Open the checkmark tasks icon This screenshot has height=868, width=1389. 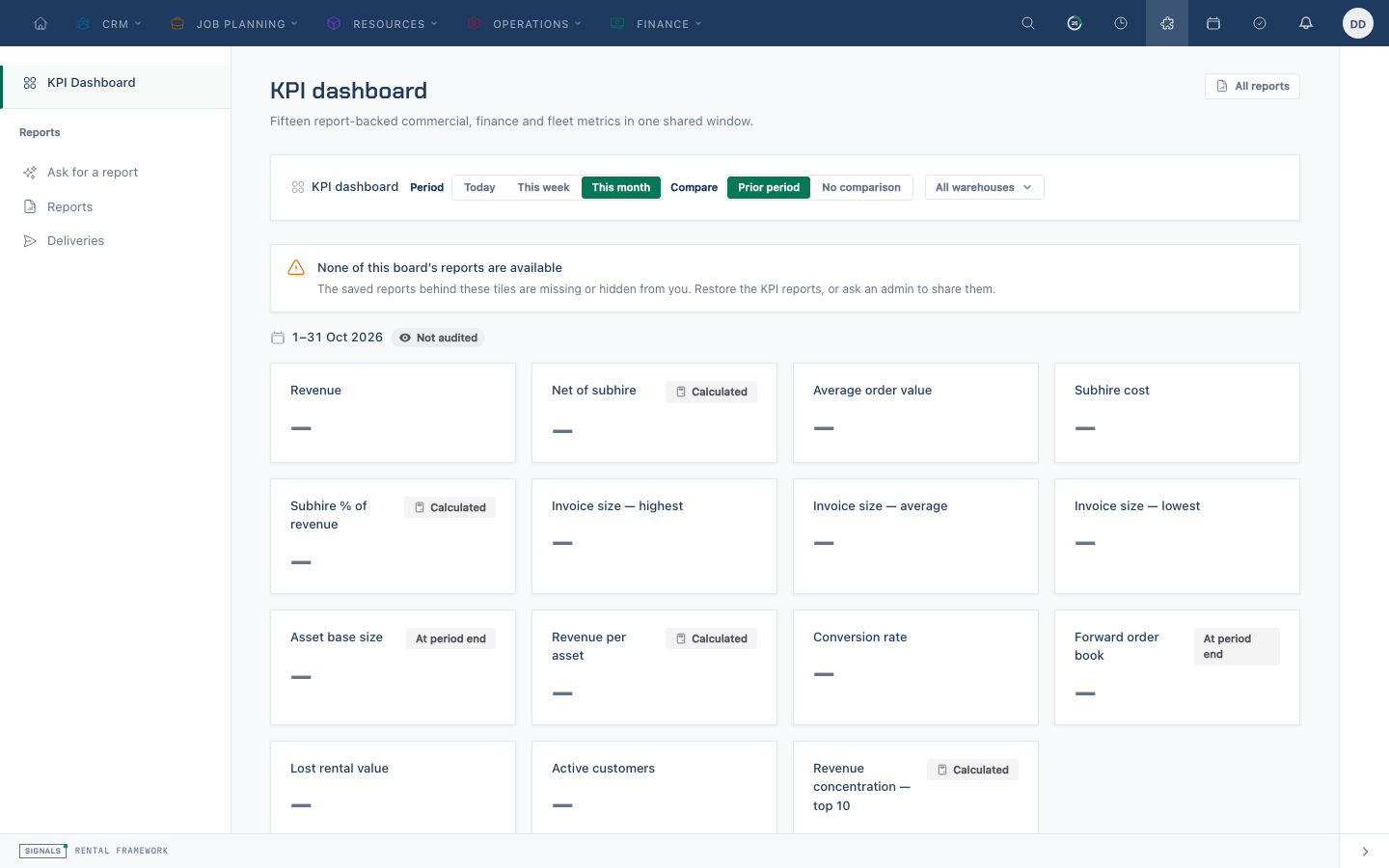pos(1260,23)
